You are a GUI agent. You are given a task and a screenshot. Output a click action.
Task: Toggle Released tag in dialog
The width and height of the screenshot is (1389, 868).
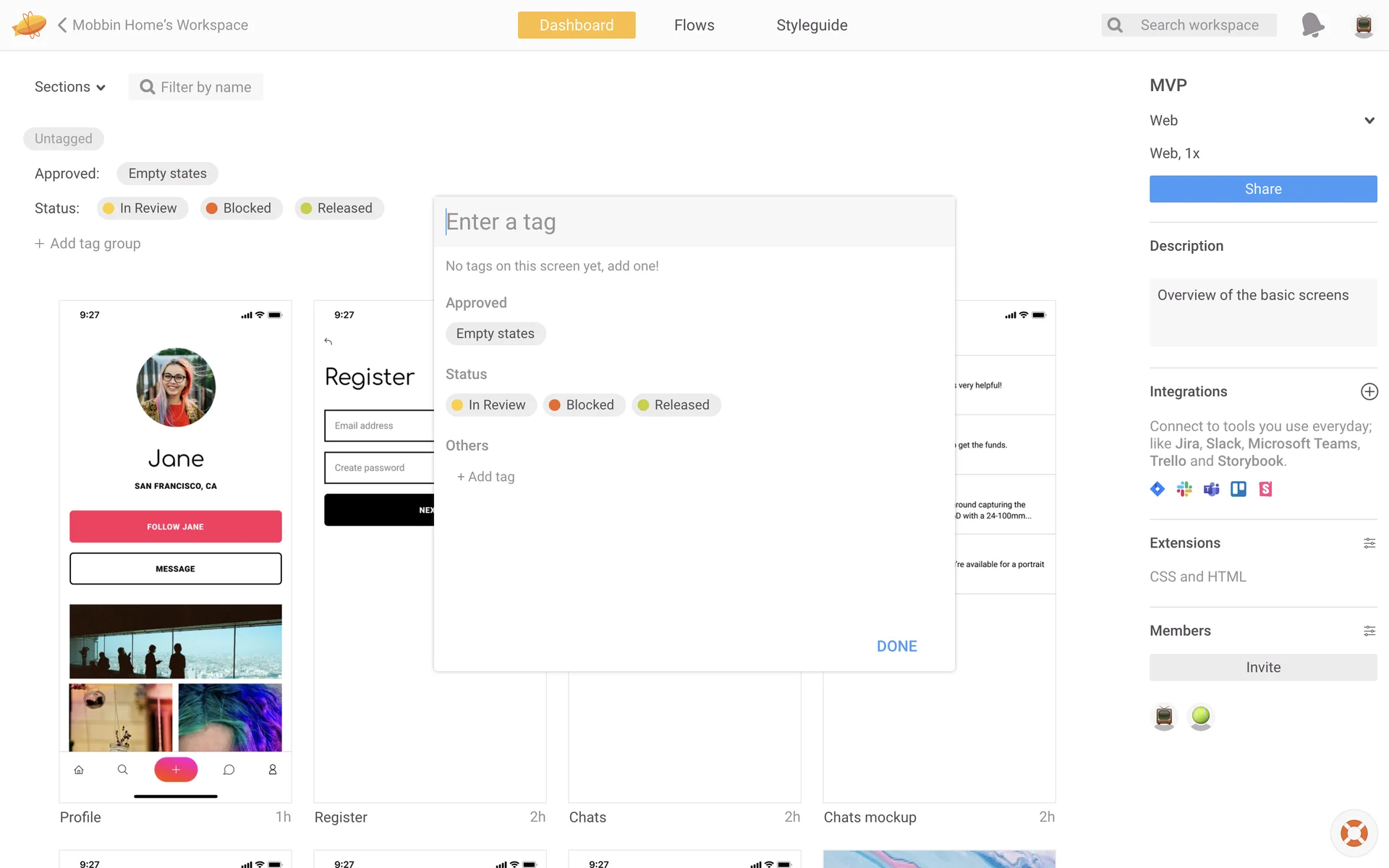(676, 405)
